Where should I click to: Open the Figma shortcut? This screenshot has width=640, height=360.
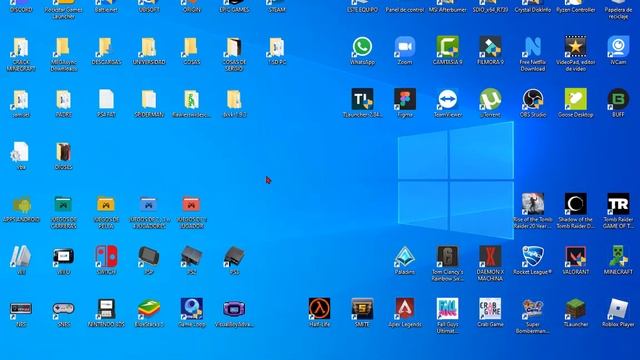[x=404, y=100]
